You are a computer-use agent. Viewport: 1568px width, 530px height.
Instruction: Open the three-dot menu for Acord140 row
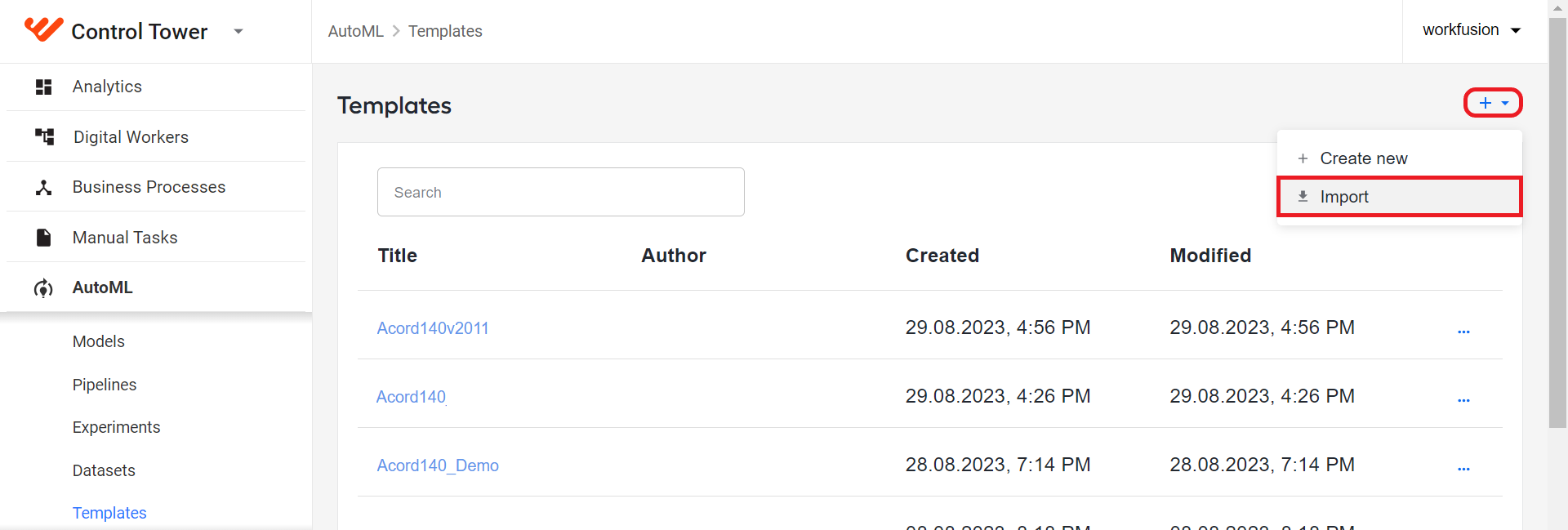pos(1463,400)
